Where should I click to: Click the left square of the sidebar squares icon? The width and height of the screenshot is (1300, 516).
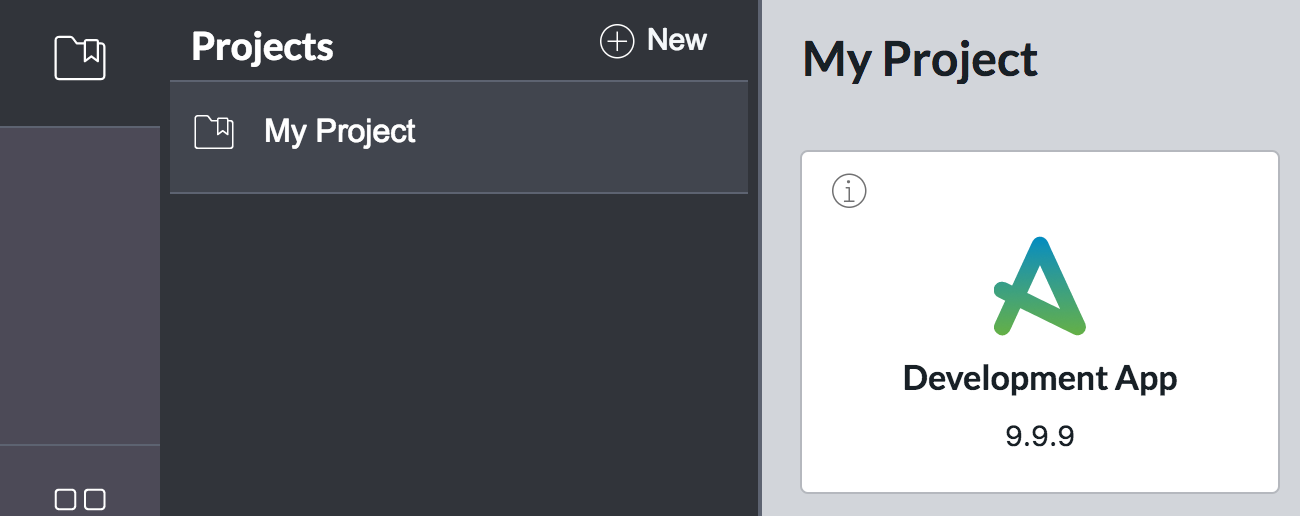66,499
